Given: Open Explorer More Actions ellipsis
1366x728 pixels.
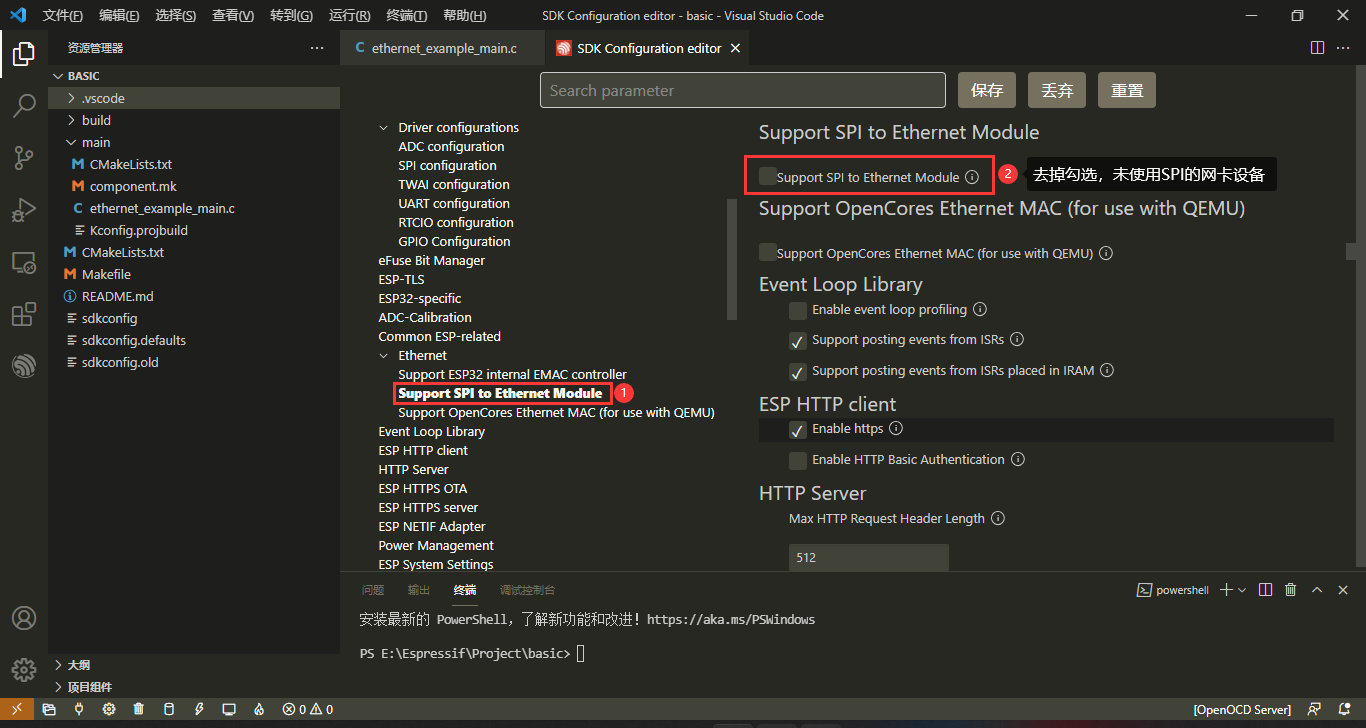Looking at the screenshot, I should point(317,48).
